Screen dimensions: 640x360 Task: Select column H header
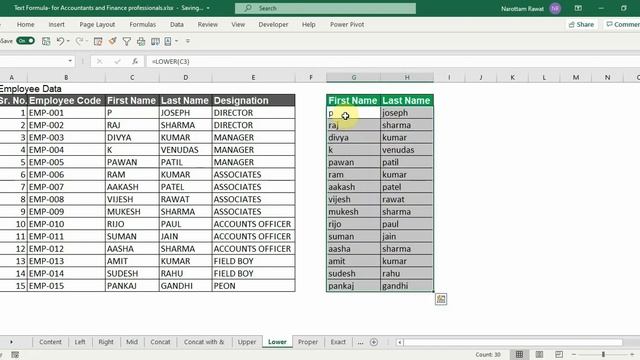point(407,77)
